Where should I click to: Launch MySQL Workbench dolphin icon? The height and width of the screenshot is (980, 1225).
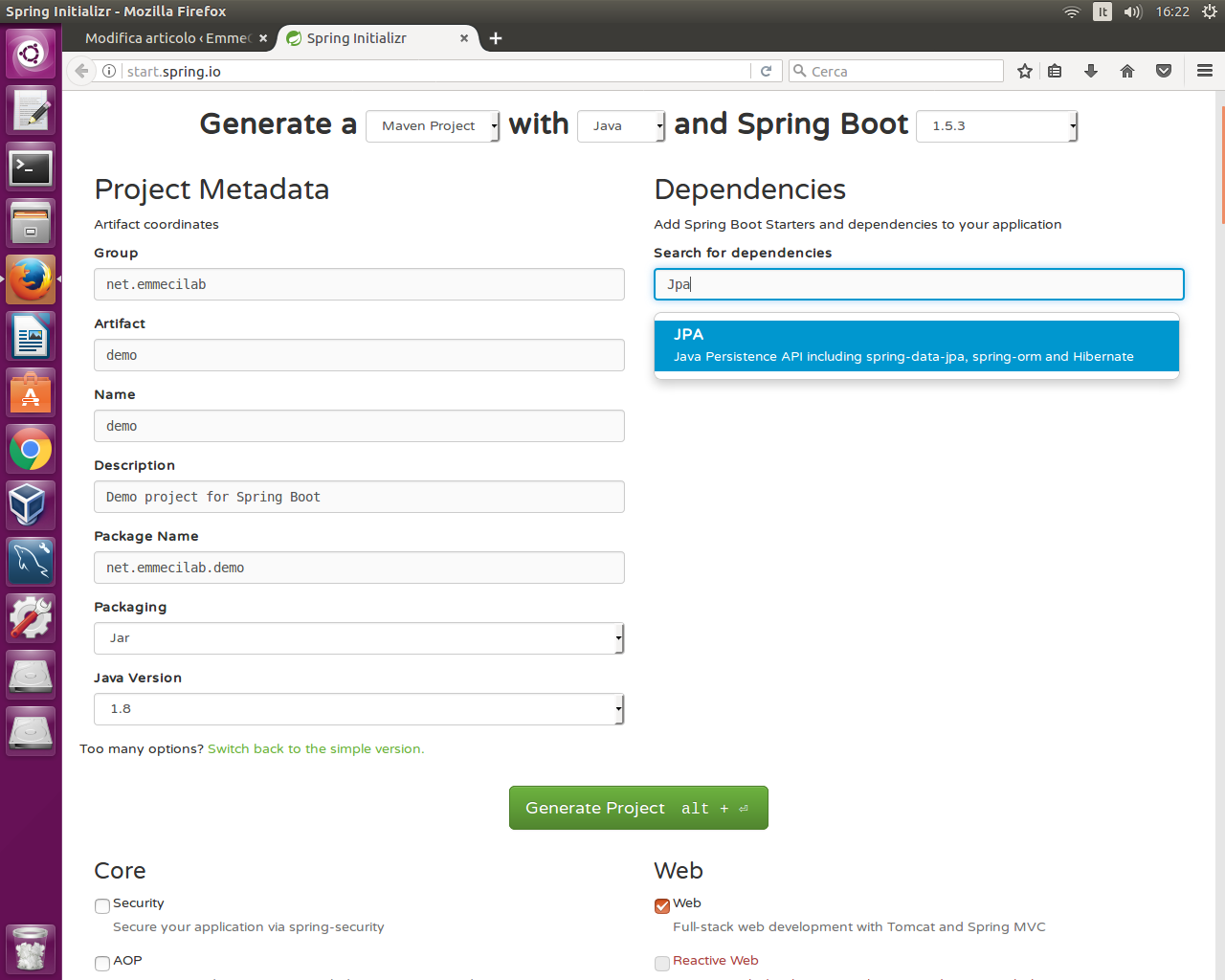coord(31,562)
